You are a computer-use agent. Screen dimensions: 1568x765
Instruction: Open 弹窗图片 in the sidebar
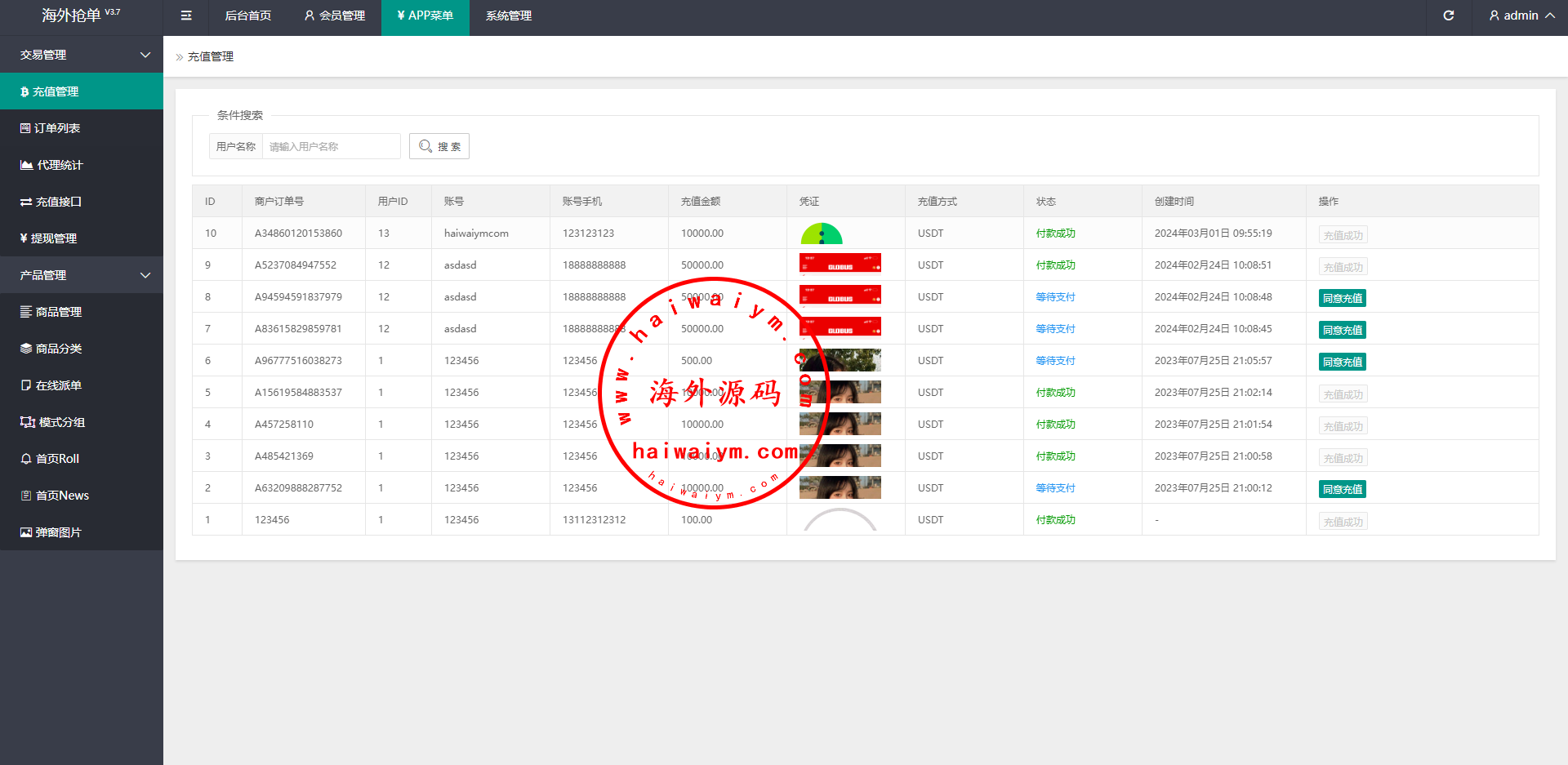pyautogui.click(x=58, y=532)
